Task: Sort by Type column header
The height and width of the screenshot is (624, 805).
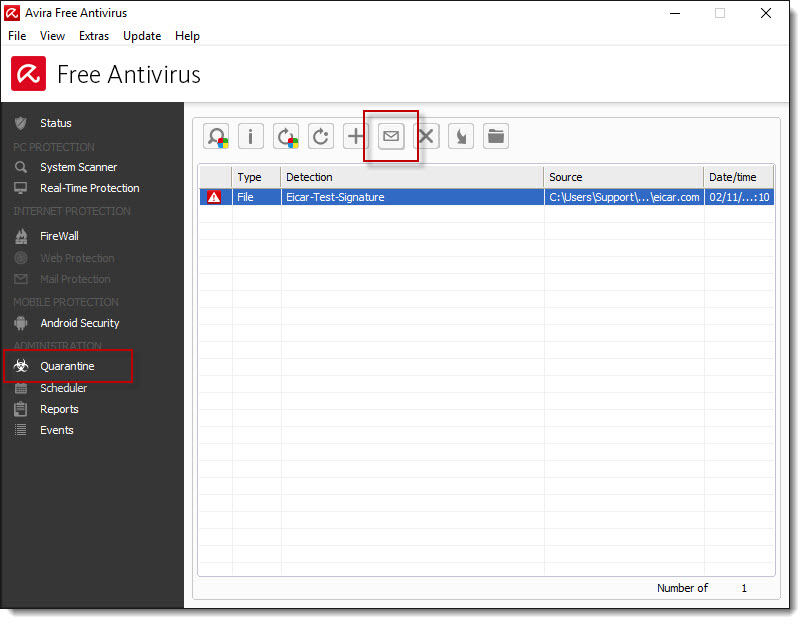Action: [256, 177]
